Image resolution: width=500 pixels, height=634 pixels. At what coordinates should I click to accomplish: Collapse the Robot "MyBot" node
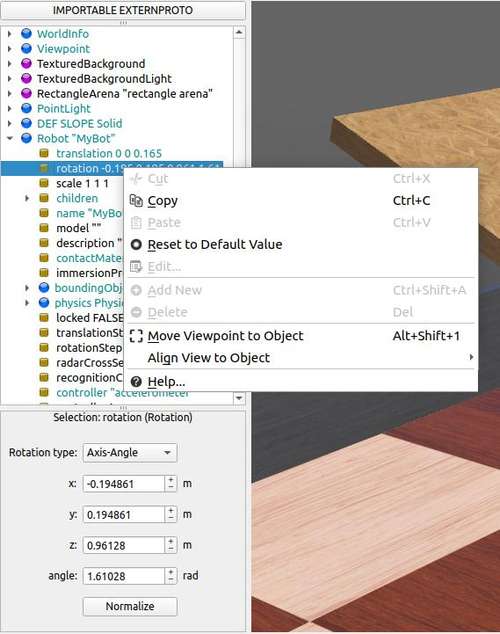click(9, 138)
